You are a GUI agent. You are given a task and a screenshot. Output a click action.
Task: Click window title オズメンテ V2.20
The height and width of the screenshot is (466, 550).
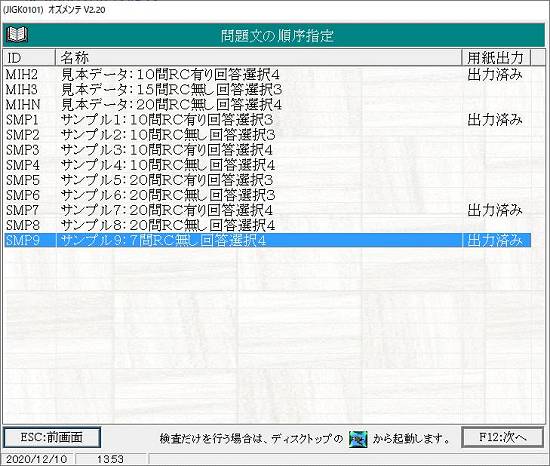[x=76, y=10]
